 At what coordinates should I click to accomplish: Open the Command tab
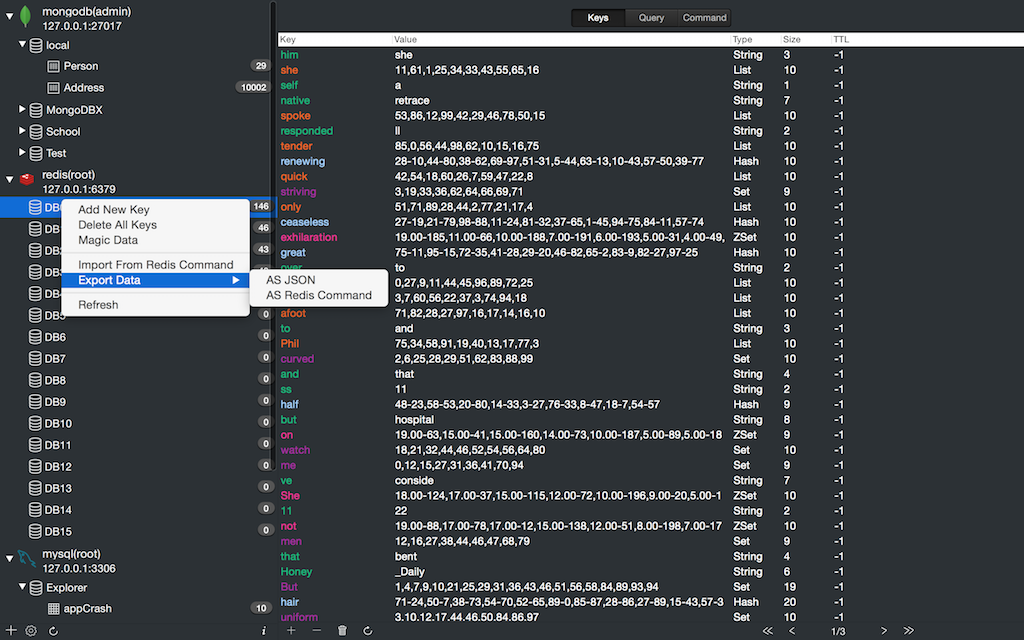click(704, 18)
